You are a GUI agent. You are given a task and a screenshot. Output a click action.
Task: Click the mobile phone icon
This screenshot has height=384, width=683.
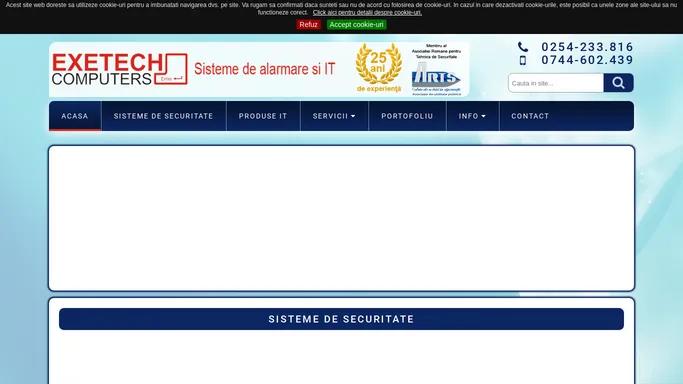(523, 60)
